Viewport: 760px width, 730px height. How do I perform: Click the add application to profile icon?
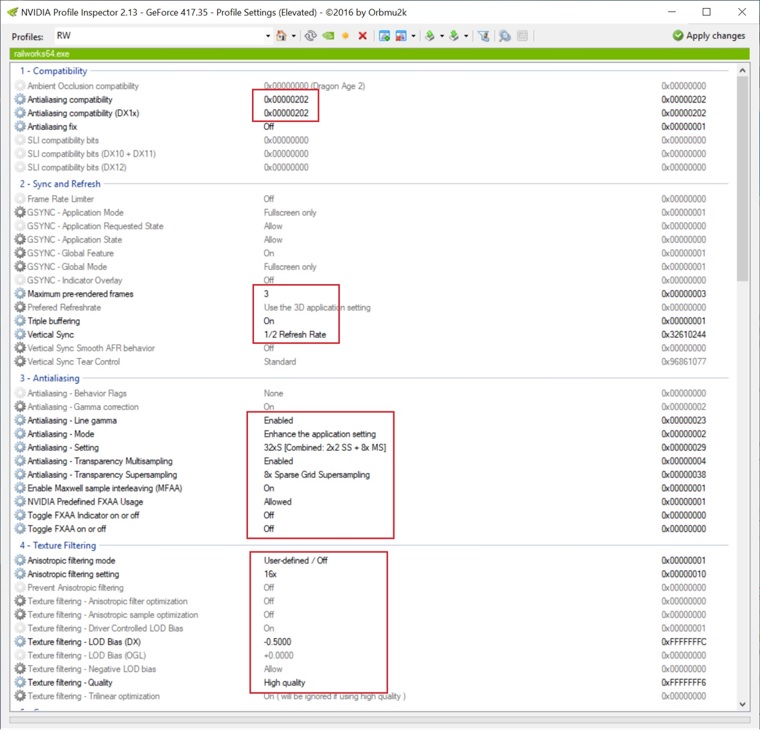pos(384,36)
